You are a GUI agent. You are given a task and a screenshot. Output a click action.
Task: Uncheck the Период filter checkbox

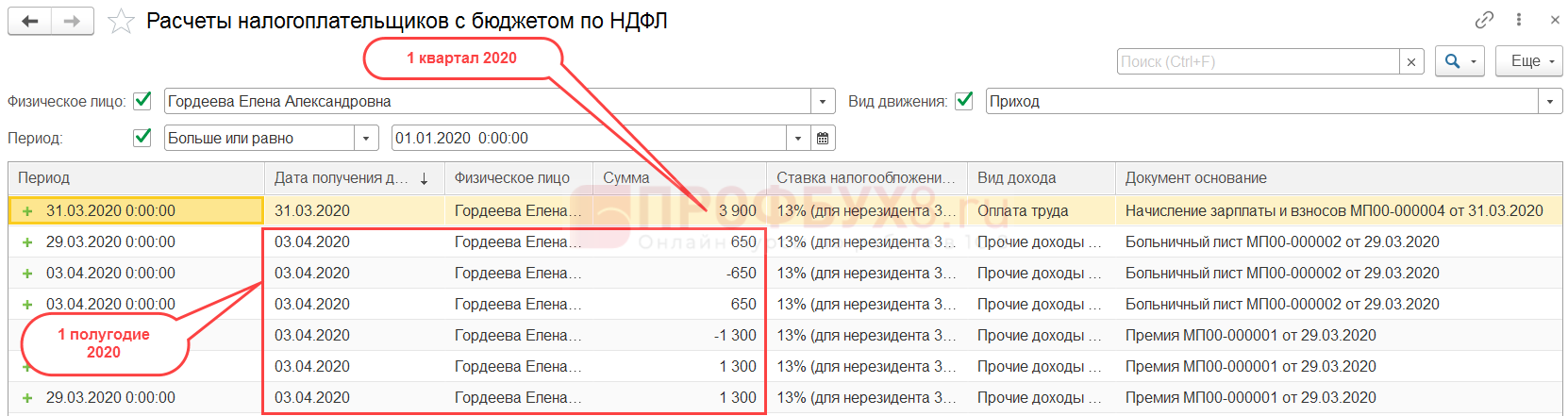point(142,138)
